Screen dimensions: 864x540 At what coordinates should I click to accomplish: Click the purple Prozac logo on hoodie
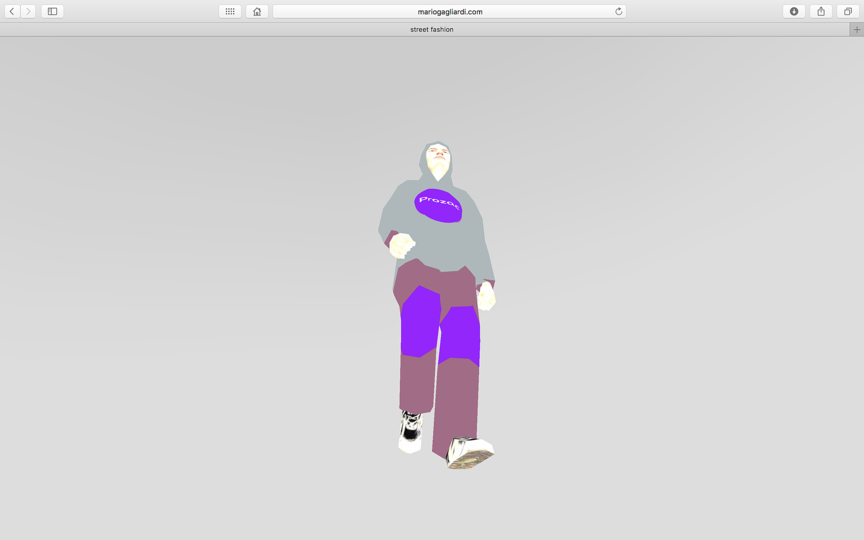pos(439,206)
